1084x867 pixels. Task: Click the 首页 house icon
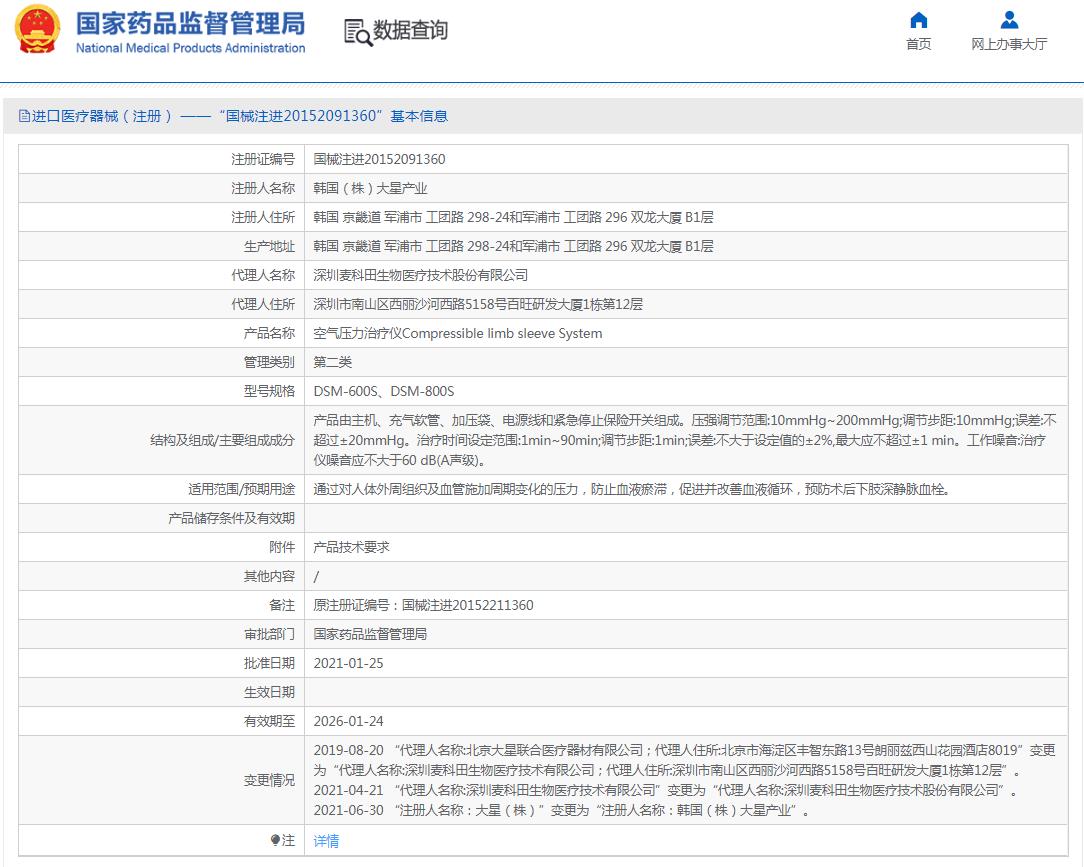pos(918,21)
